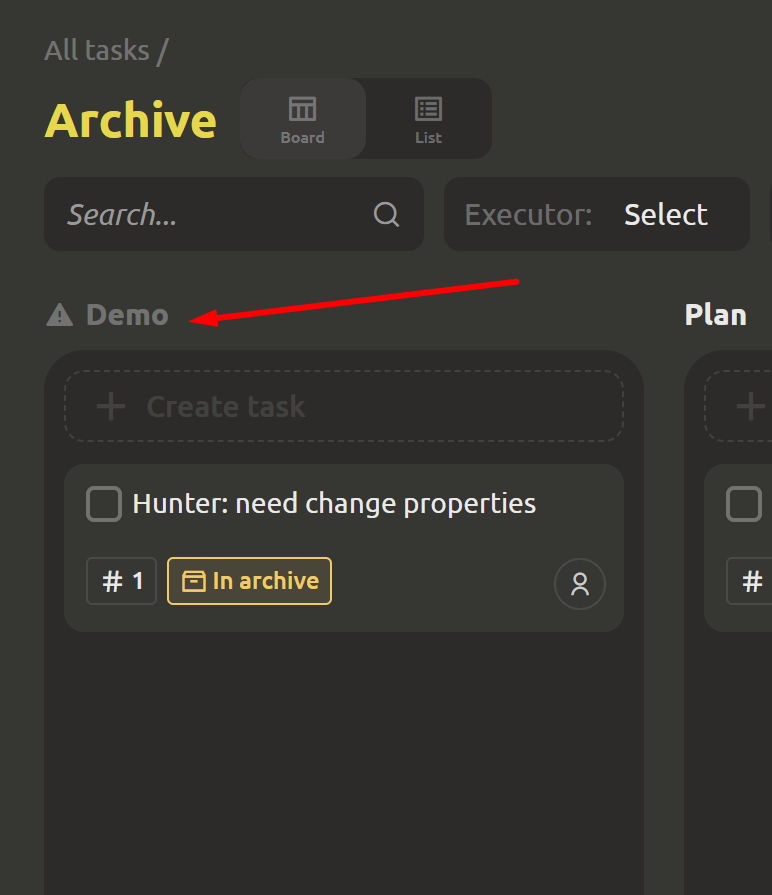Click the Plan column header
The height and width of the screenshot is (895, 772).
pyautogui.click(x=715, y=315)
